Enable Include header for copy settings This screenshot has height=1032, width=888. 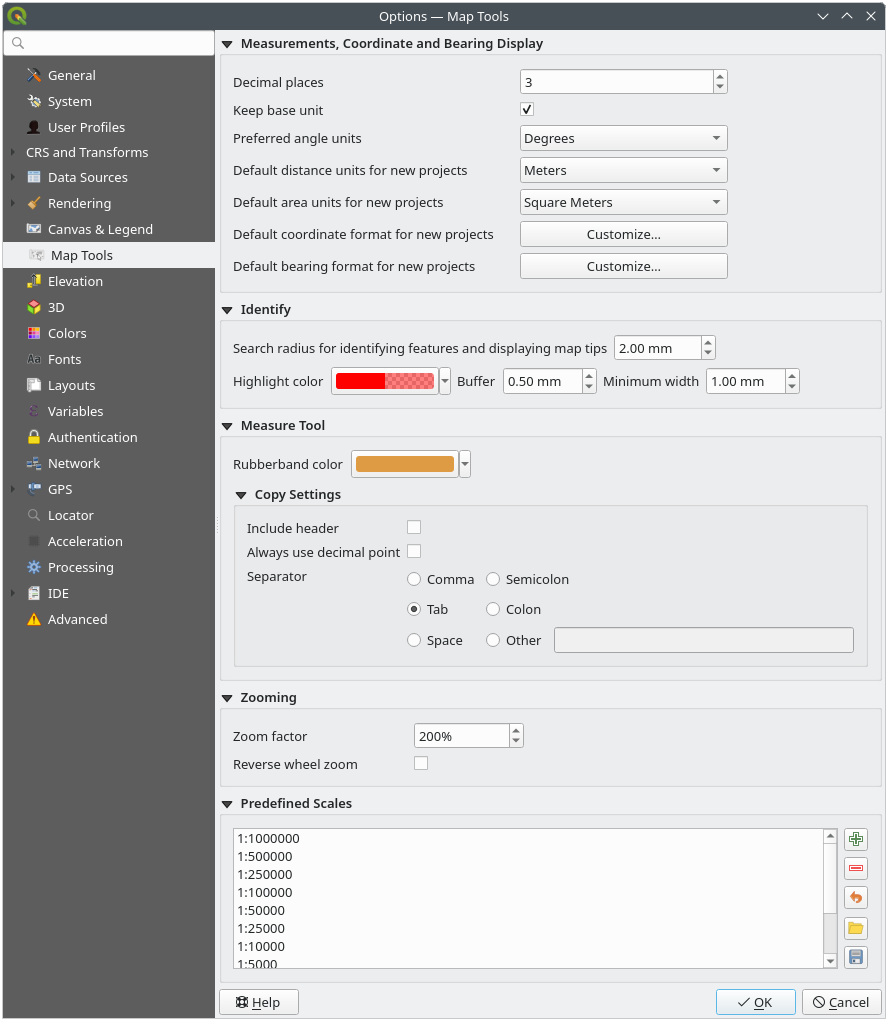click(415, 527)
